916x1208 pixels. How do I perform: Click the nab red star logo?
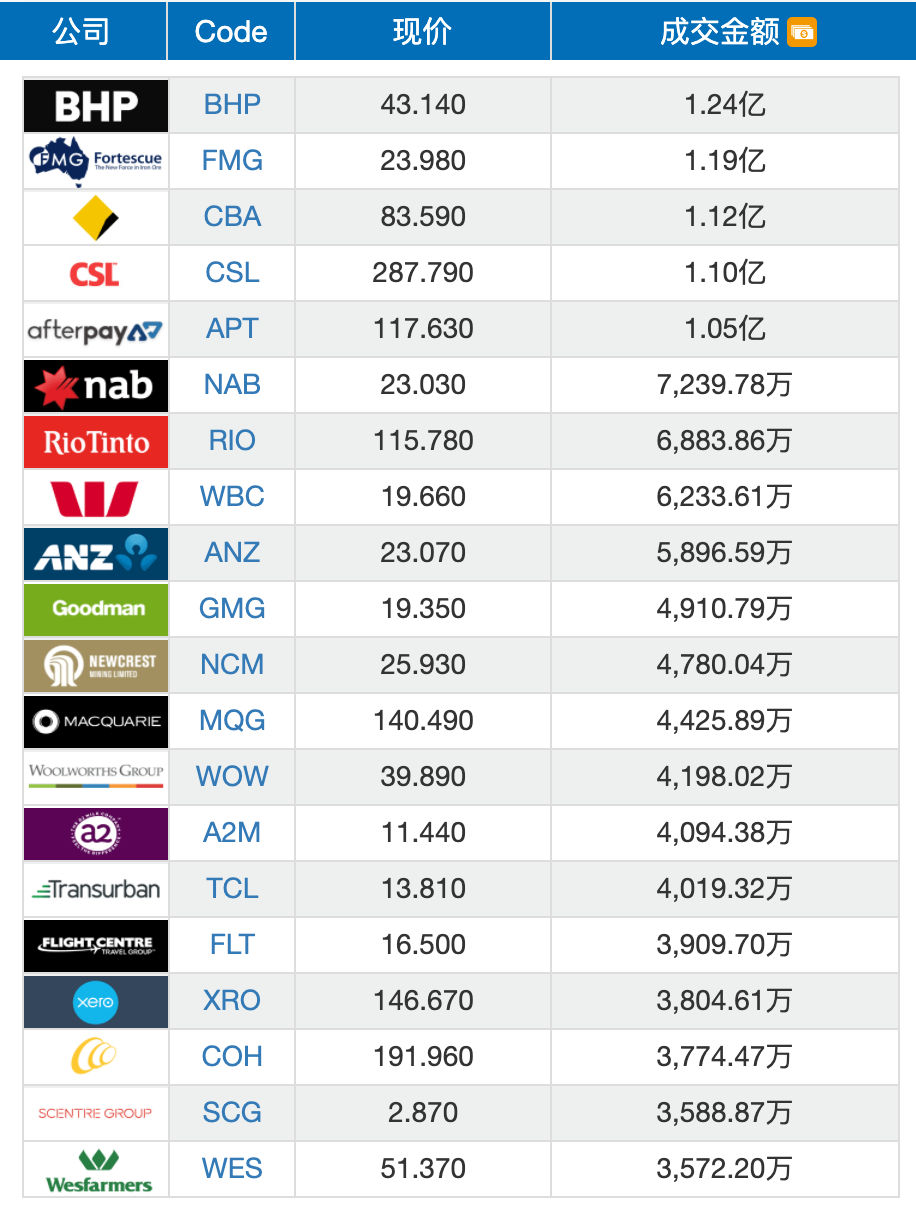coord(96,385)
